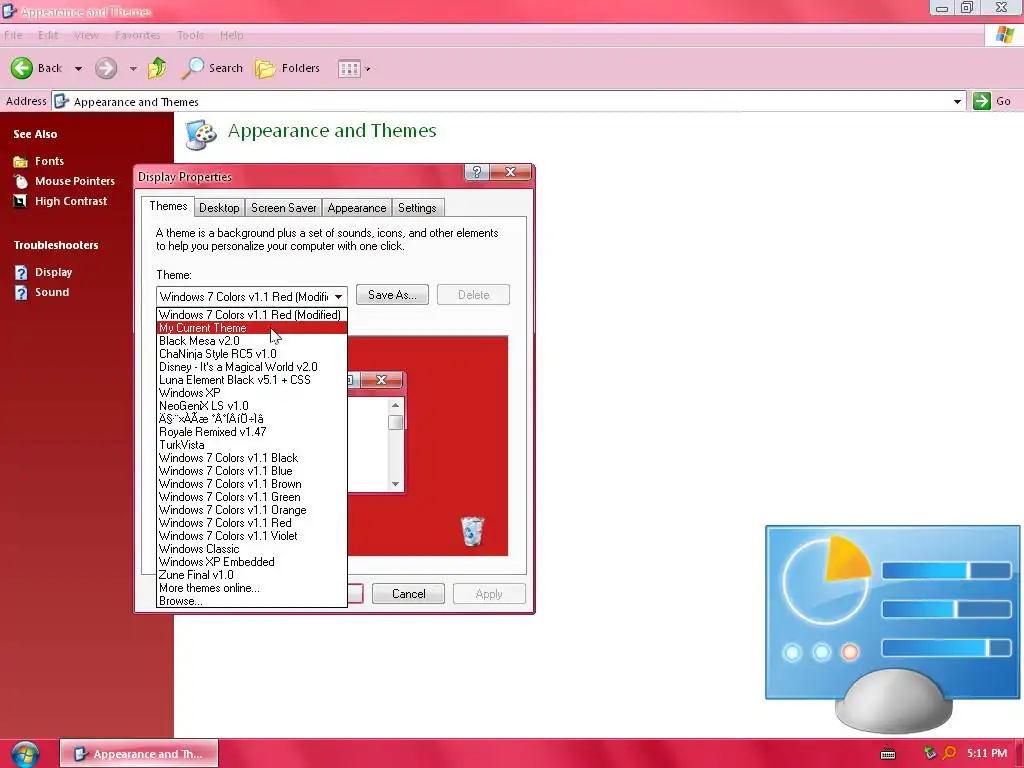Click the Cancel button
The width and height of the screenshot is (1024, 768).
408,594
